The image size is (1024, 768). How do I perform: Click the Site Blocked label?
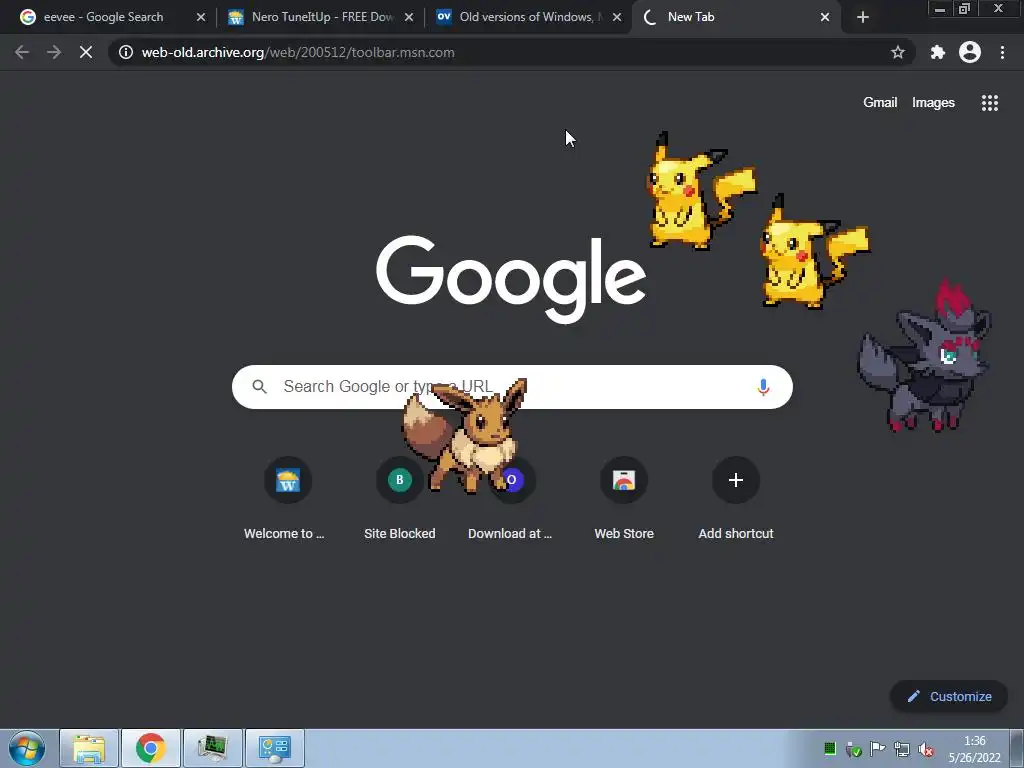[x=400, y=534]
